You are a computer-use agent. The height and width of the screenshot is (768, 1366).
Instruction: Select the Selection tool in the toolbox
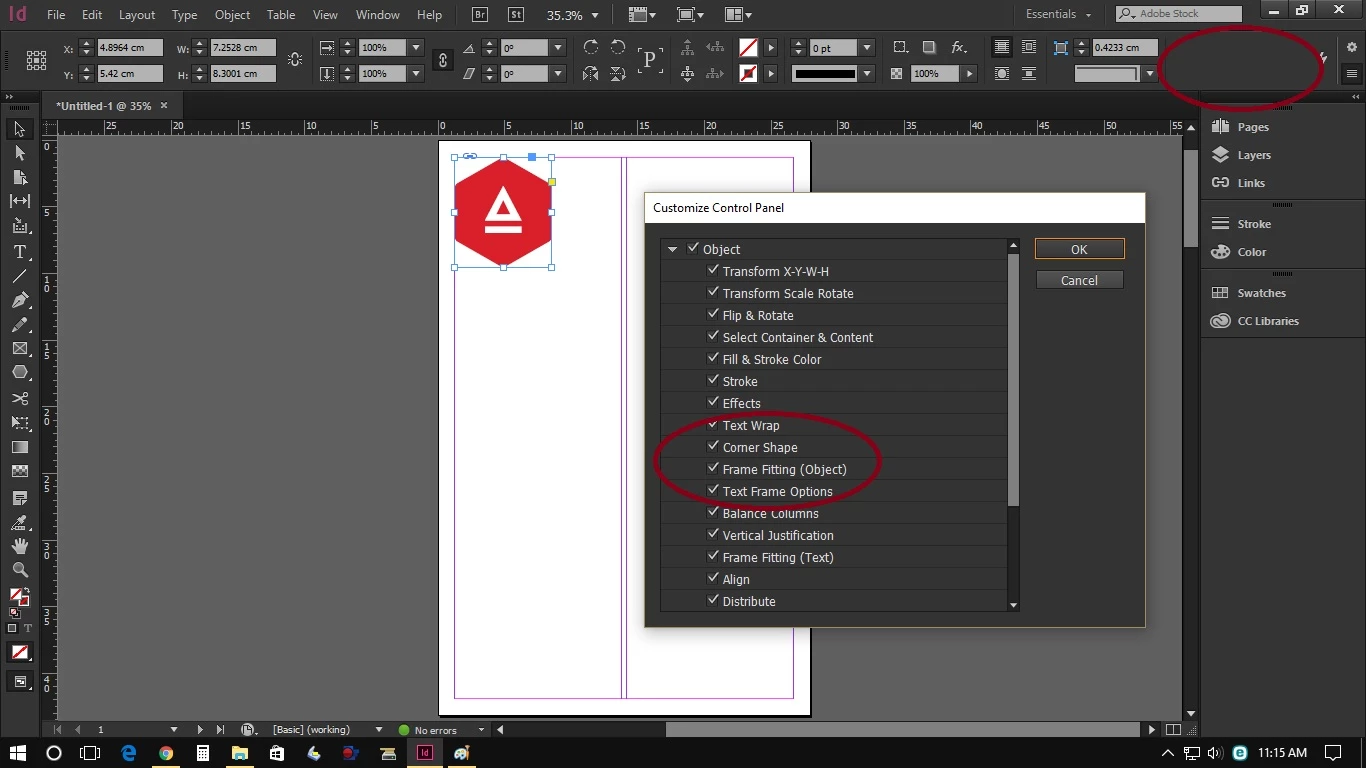(x=19, y=130)
